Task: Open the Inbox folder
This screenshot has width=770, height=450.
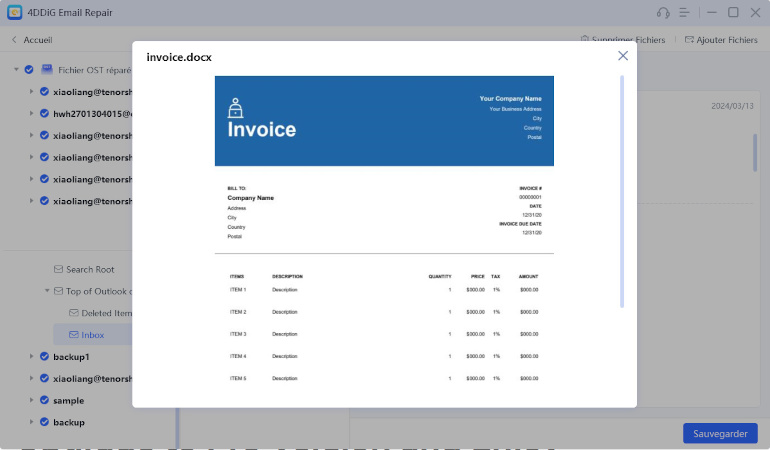Action: [92, 335]
